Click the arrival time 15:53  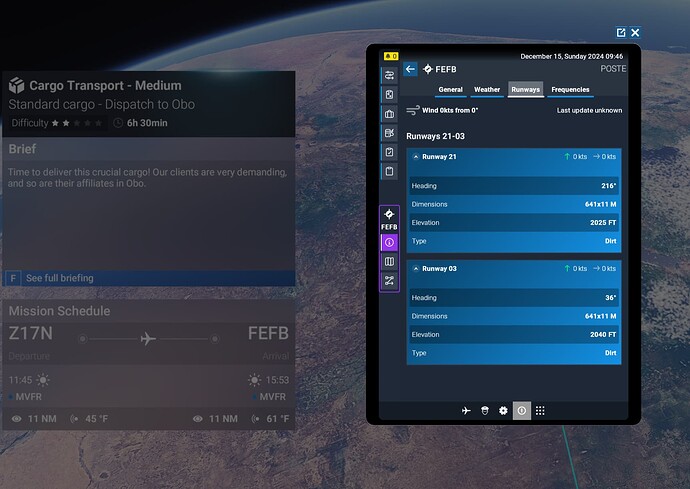(277, 380)
